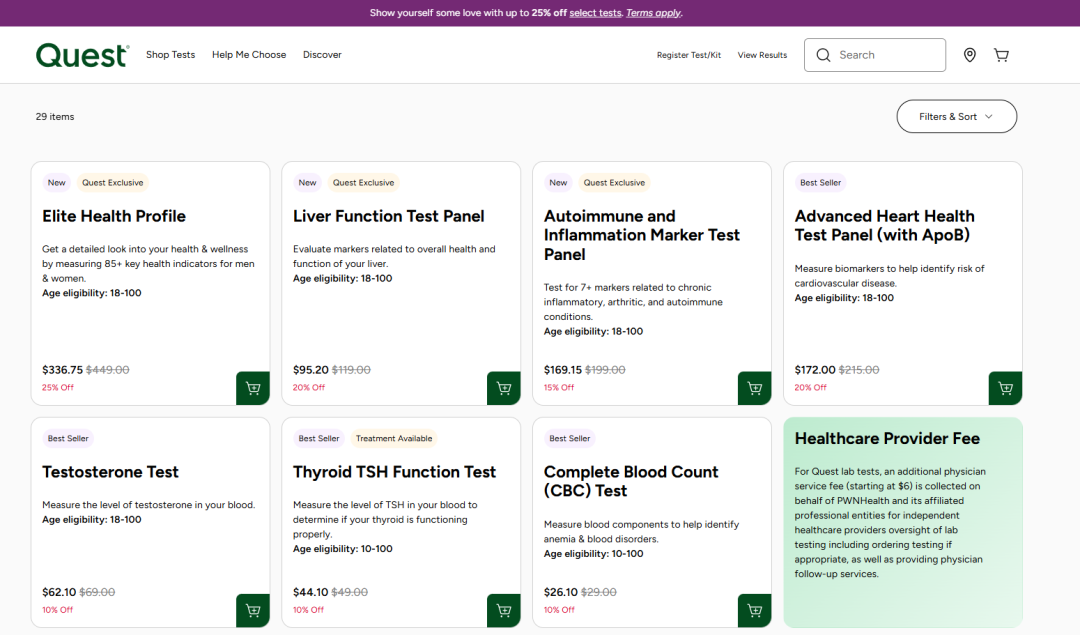Open the 'Terms apply' banner link
The width and height of the screenshot is (1080, 635).
coord(653,13)
